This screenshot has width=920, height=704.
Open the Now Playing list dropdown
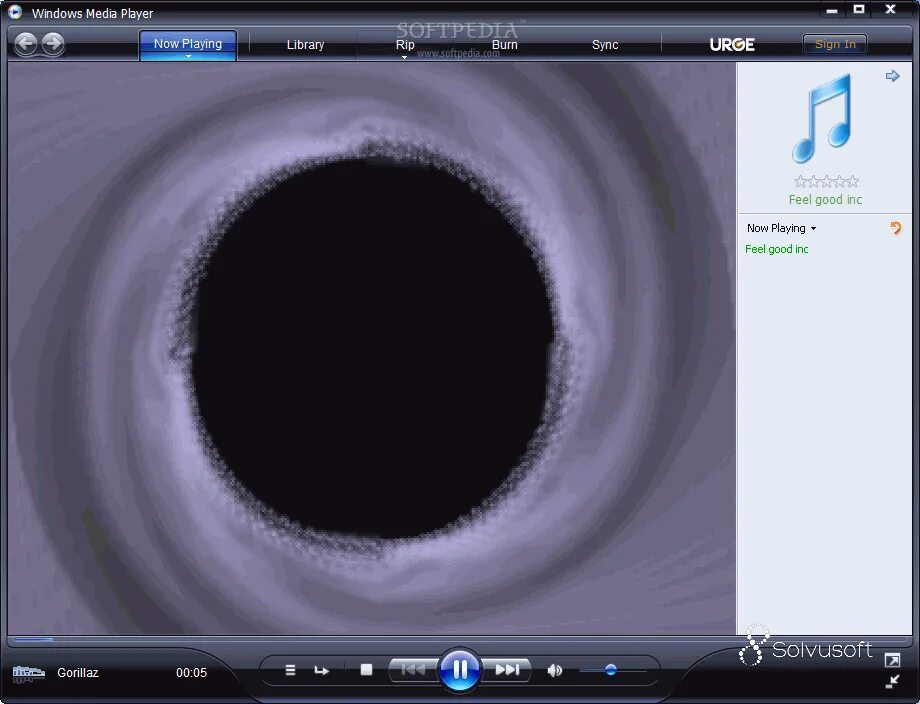point(781,228)
